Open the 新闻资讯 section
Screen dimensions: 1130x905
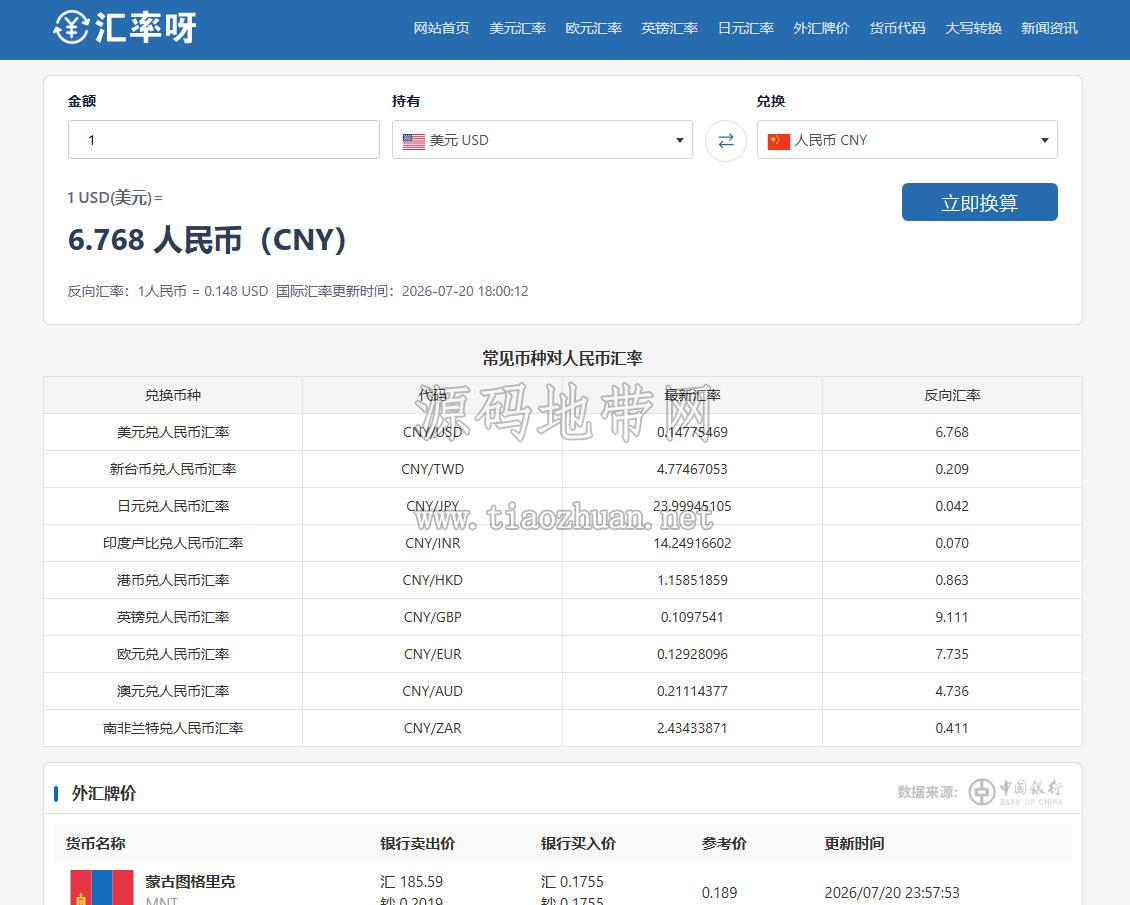click(1049, 28)
